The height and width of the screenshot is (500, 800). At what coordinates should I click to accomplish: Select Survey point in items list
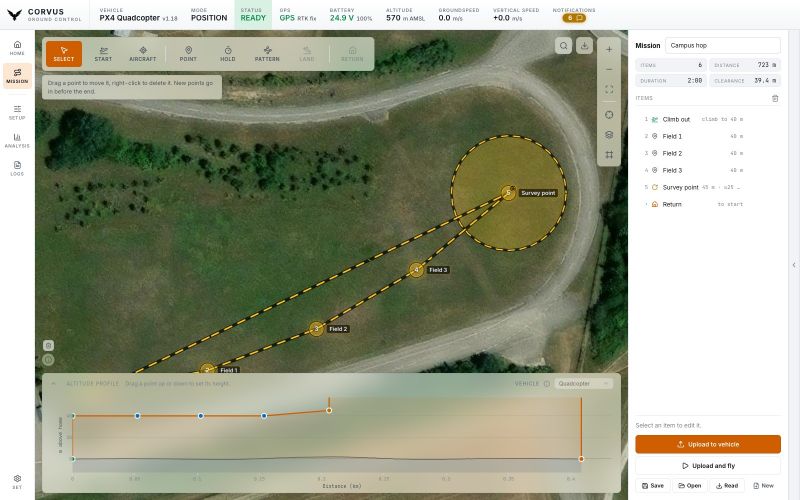pyautogui.click(x=708, y=187)
